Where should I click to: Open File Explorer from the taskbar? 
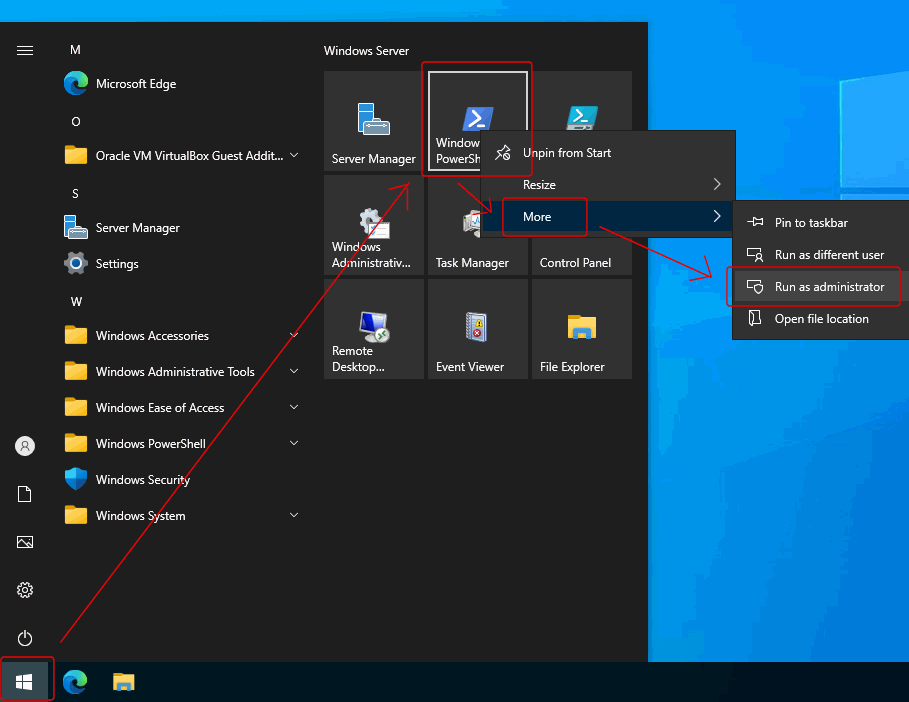[123, 682]
